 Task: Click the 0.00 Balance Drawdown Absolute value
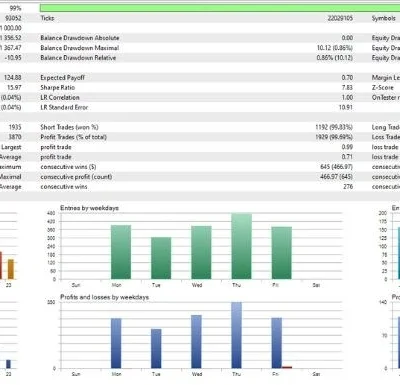[x=347, y=38]
